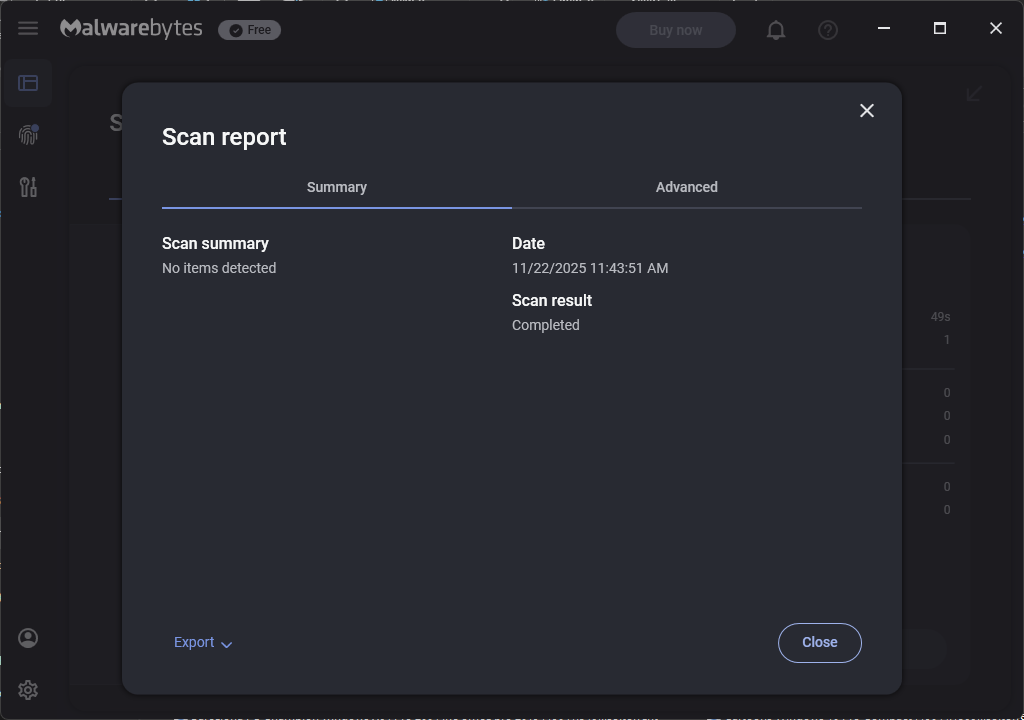The width and height of the screenshot is (1024, 720).
Task: Dismiss Scan report with the X icon
Action: tap(867, 111)
